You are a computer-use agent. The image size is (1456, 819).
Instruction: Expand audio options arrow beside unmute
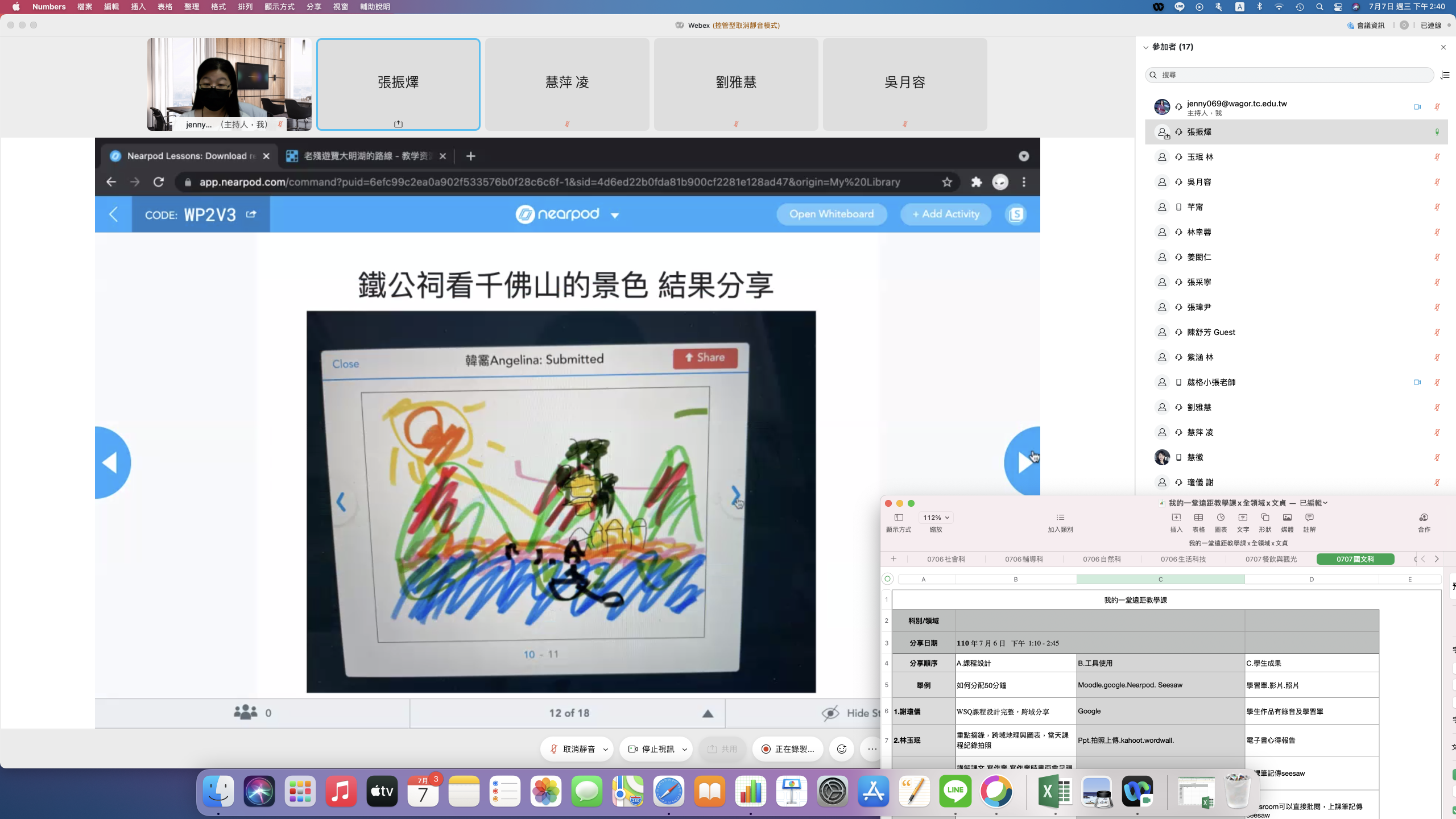click(606, 749)
